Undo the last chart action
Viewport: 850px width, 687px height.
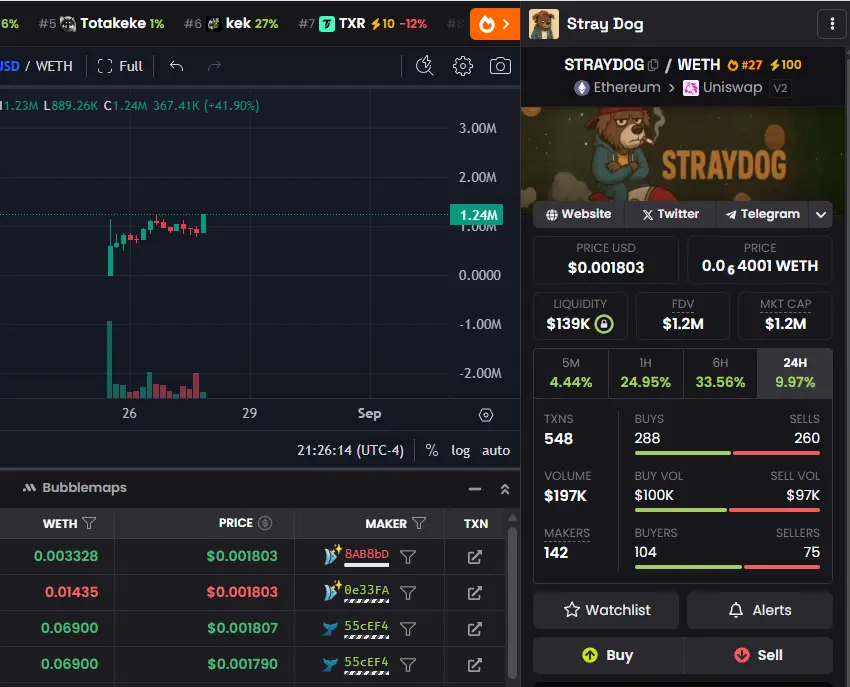tap(177, 66)
